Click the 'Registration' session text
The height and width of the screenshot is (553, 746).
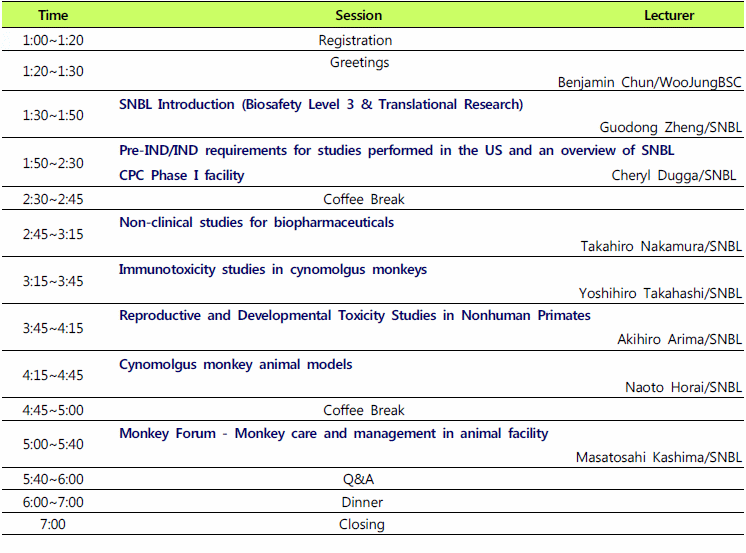pyautogui.click(x=355, y=40)
